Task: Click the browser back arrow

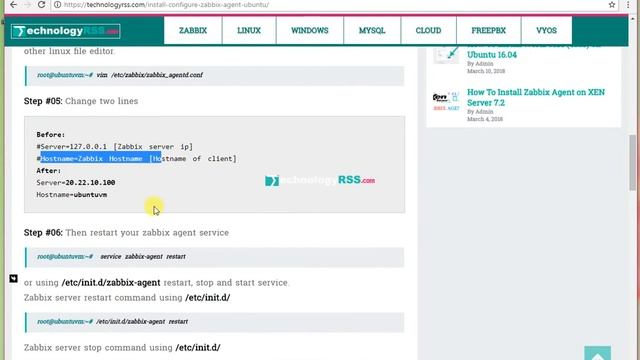Action: [x=13, y=5]
